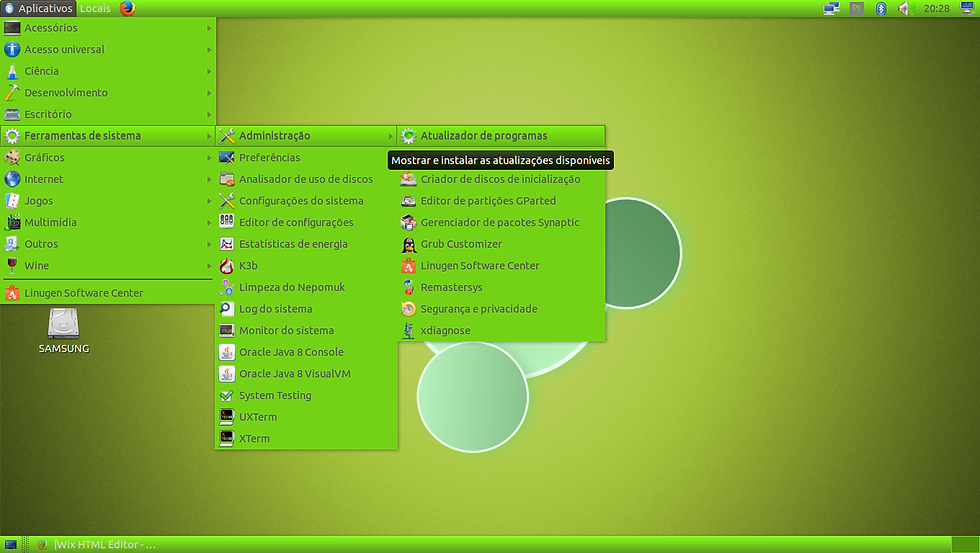
Task: Click the show desktop icon in bottom panel
Action: (11, 544)
